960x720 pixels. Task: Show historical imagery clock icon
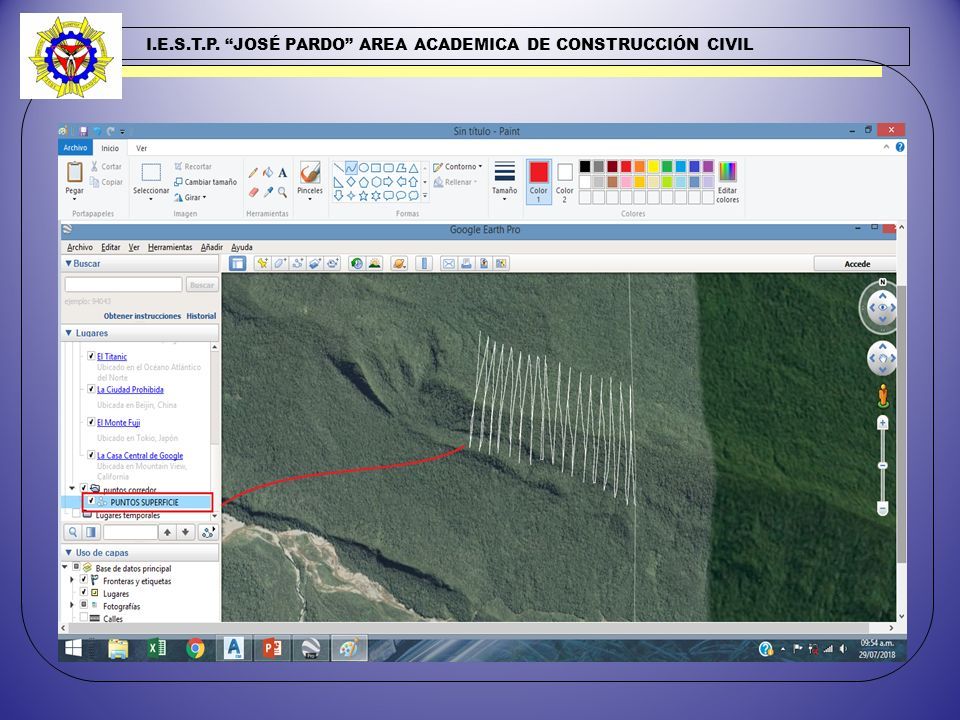[x=356, y=263]
